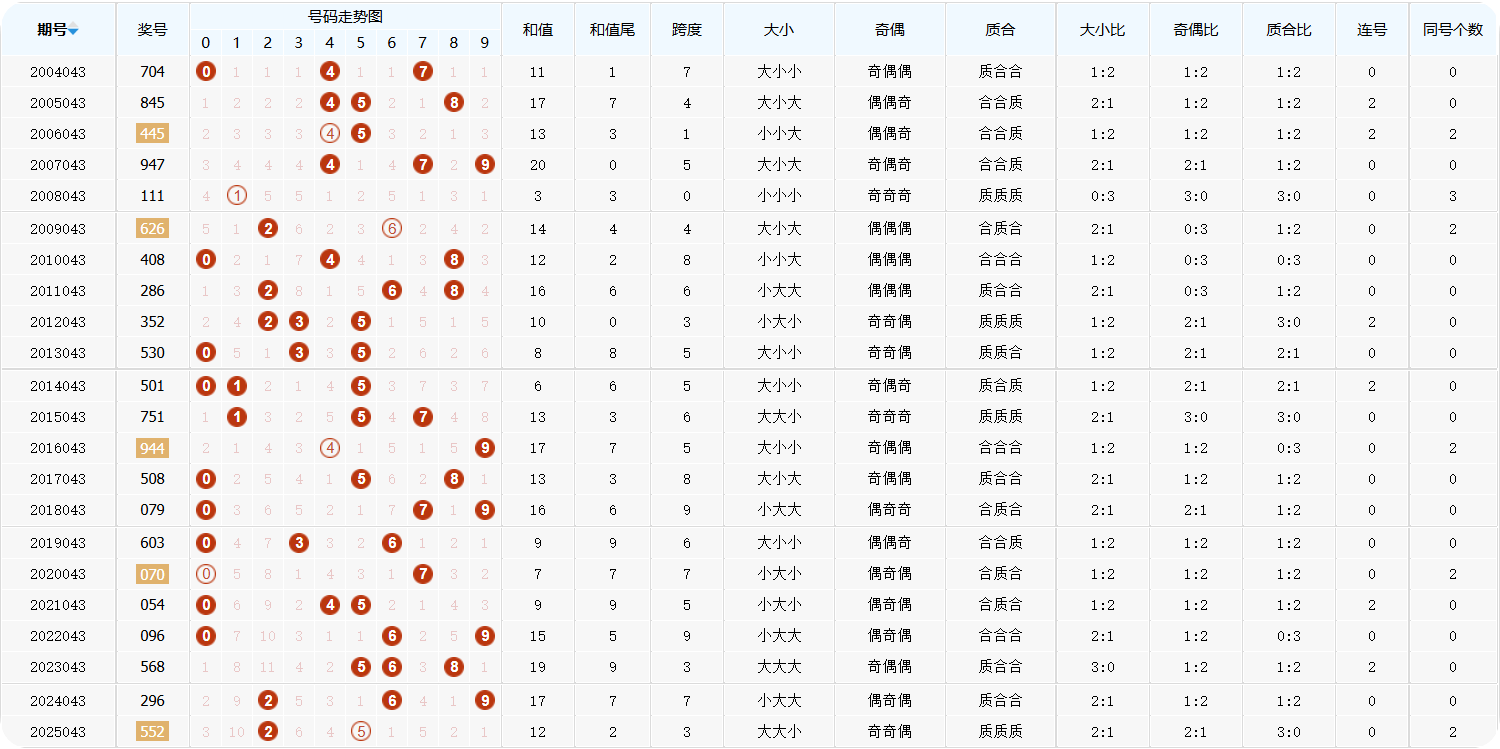This screenshot has width=1500, height=749.
Task: Click red ball 8 in row 2005043
Action: [454, 103]
